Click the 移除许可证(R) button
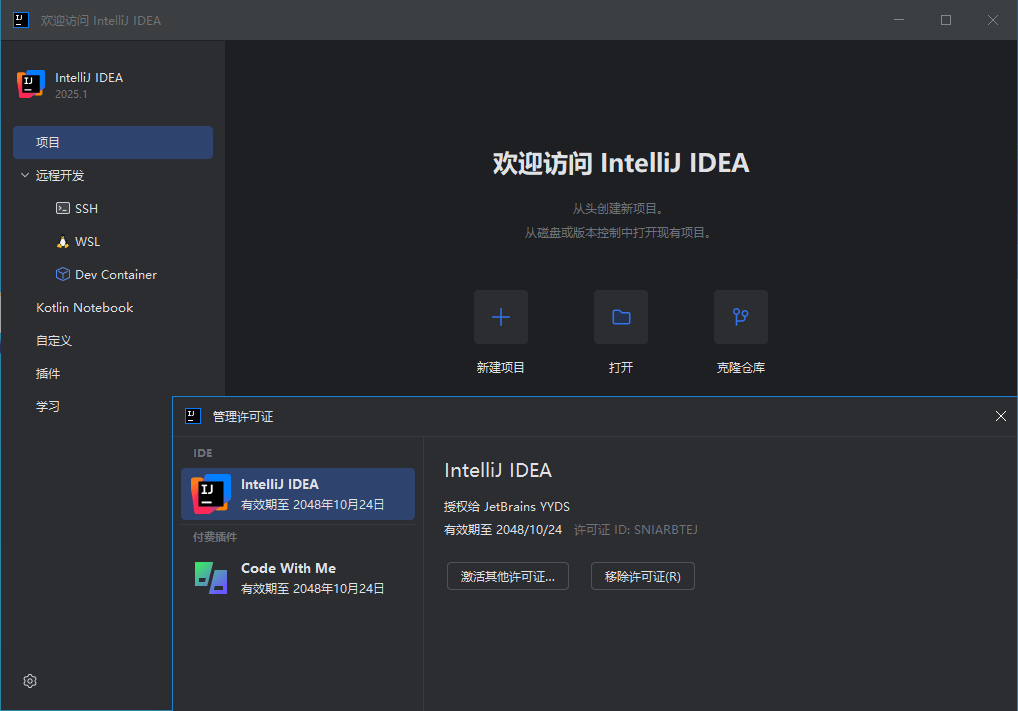 point(643,577)
